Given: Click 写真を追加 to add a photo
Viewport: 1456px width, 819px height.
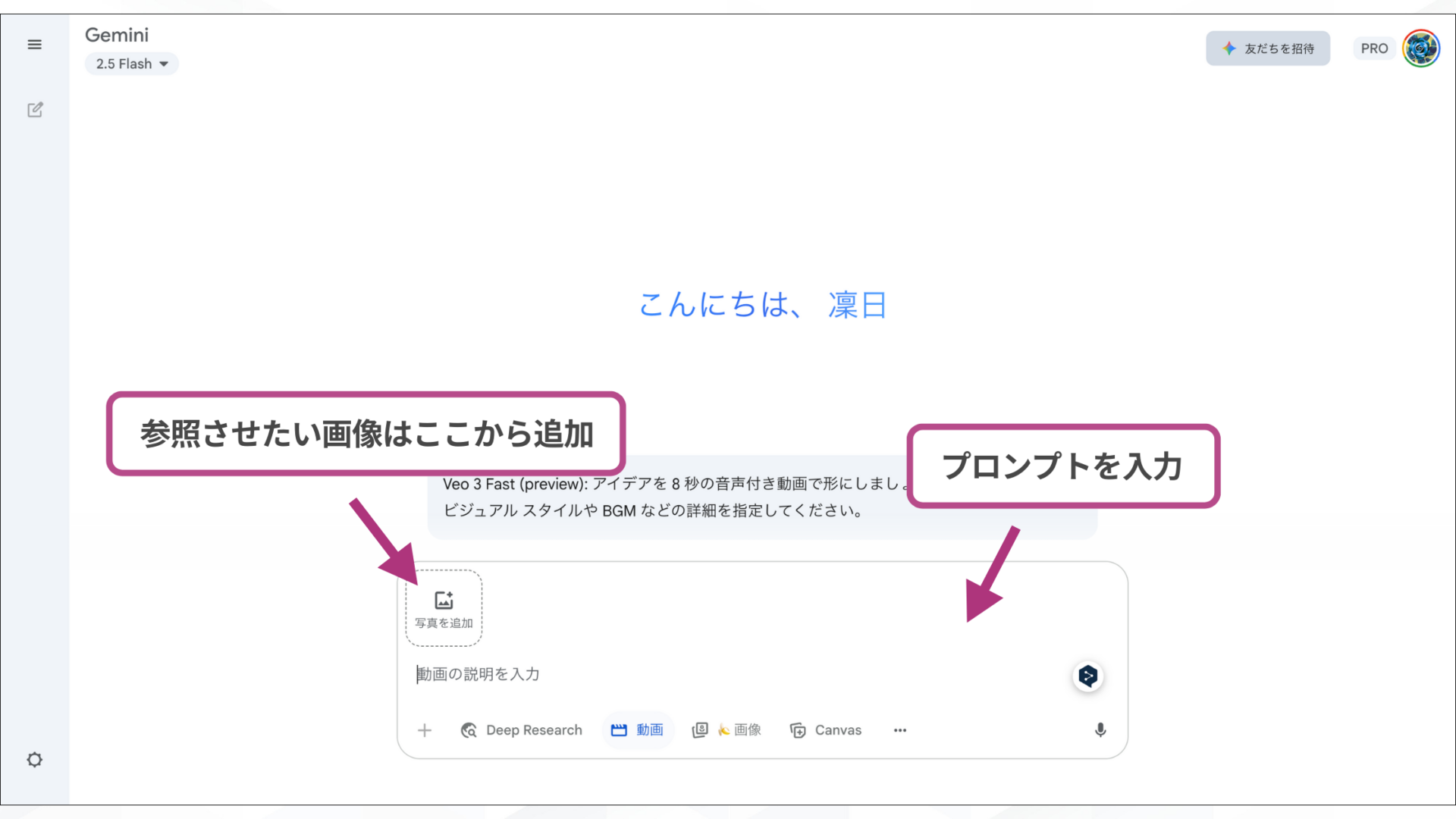Looking at the screenshot, I should 444,608.
